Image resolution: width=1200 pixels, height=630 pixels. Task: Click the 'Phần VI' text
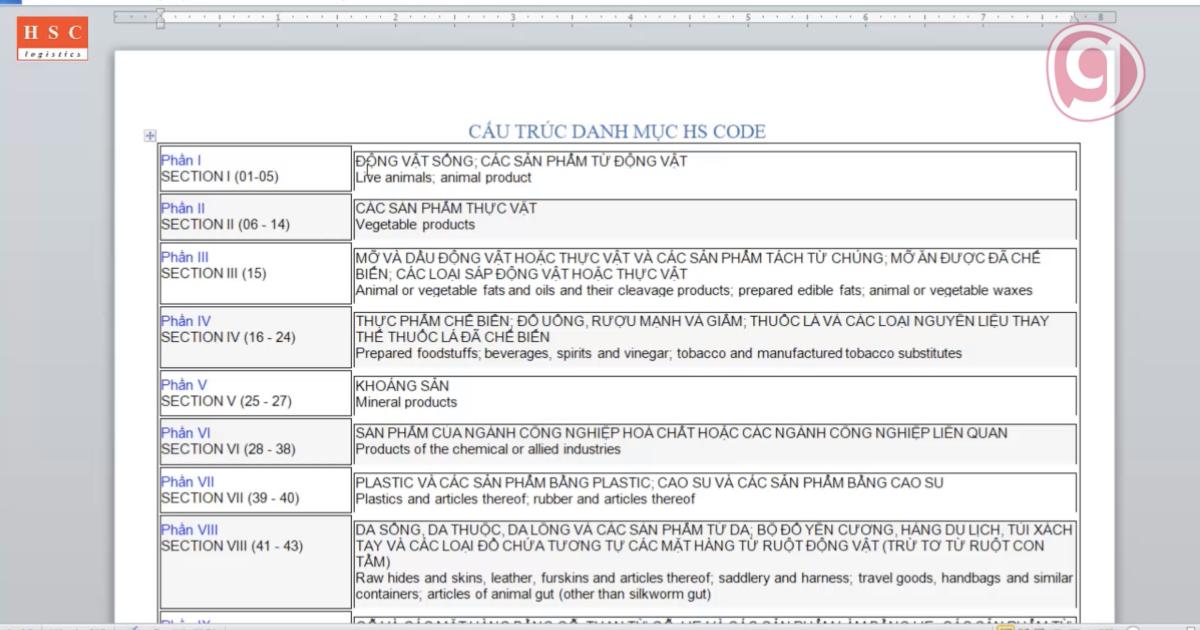tap(186, 433)
